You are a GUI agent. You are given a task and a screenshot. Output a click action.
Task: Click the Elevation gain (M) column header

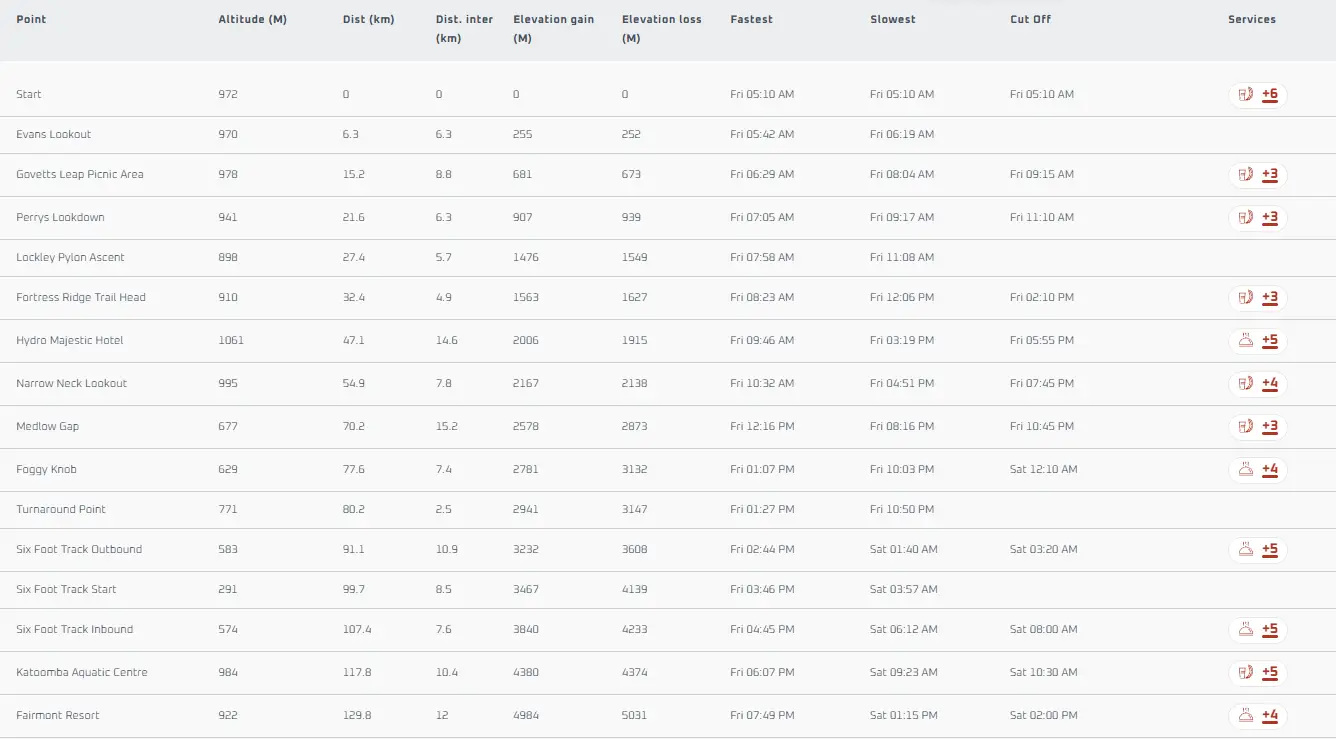(554, 29)
